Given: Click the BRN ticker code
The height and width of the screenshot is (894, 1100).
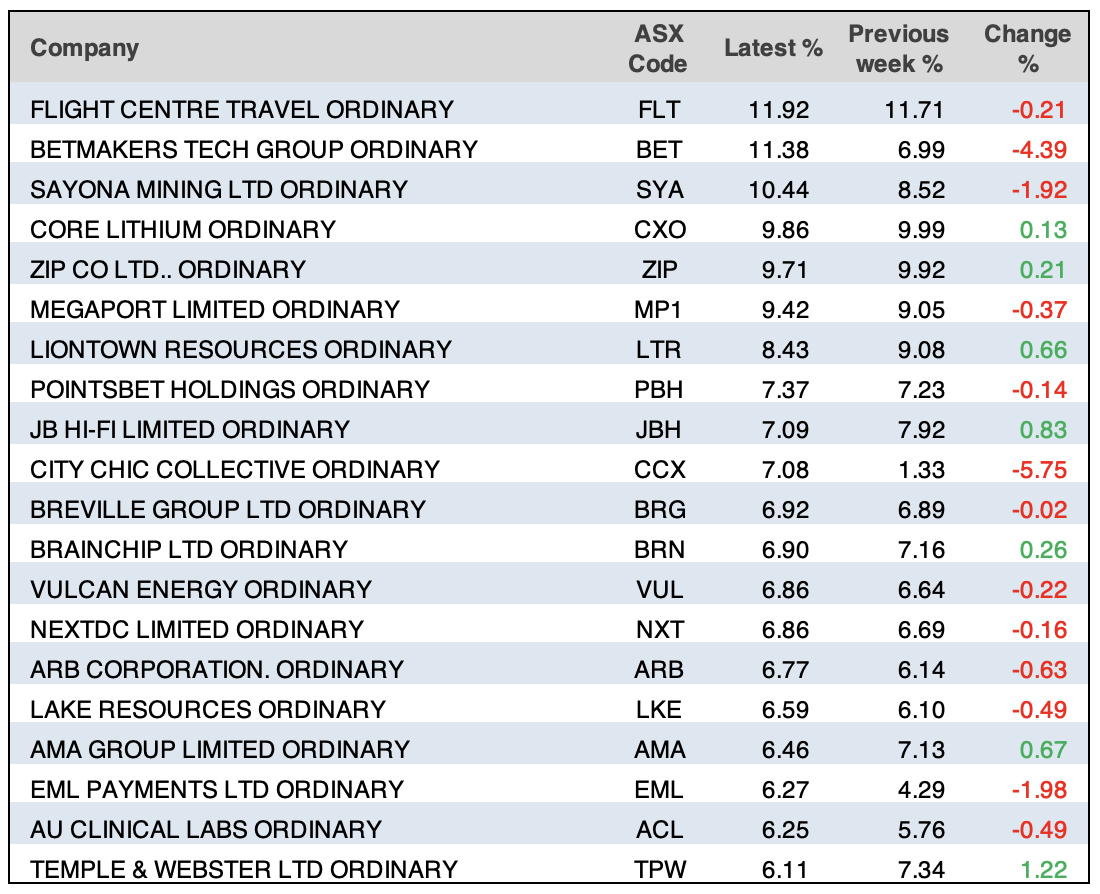Looking at the screenshot, I should [659, 549].
